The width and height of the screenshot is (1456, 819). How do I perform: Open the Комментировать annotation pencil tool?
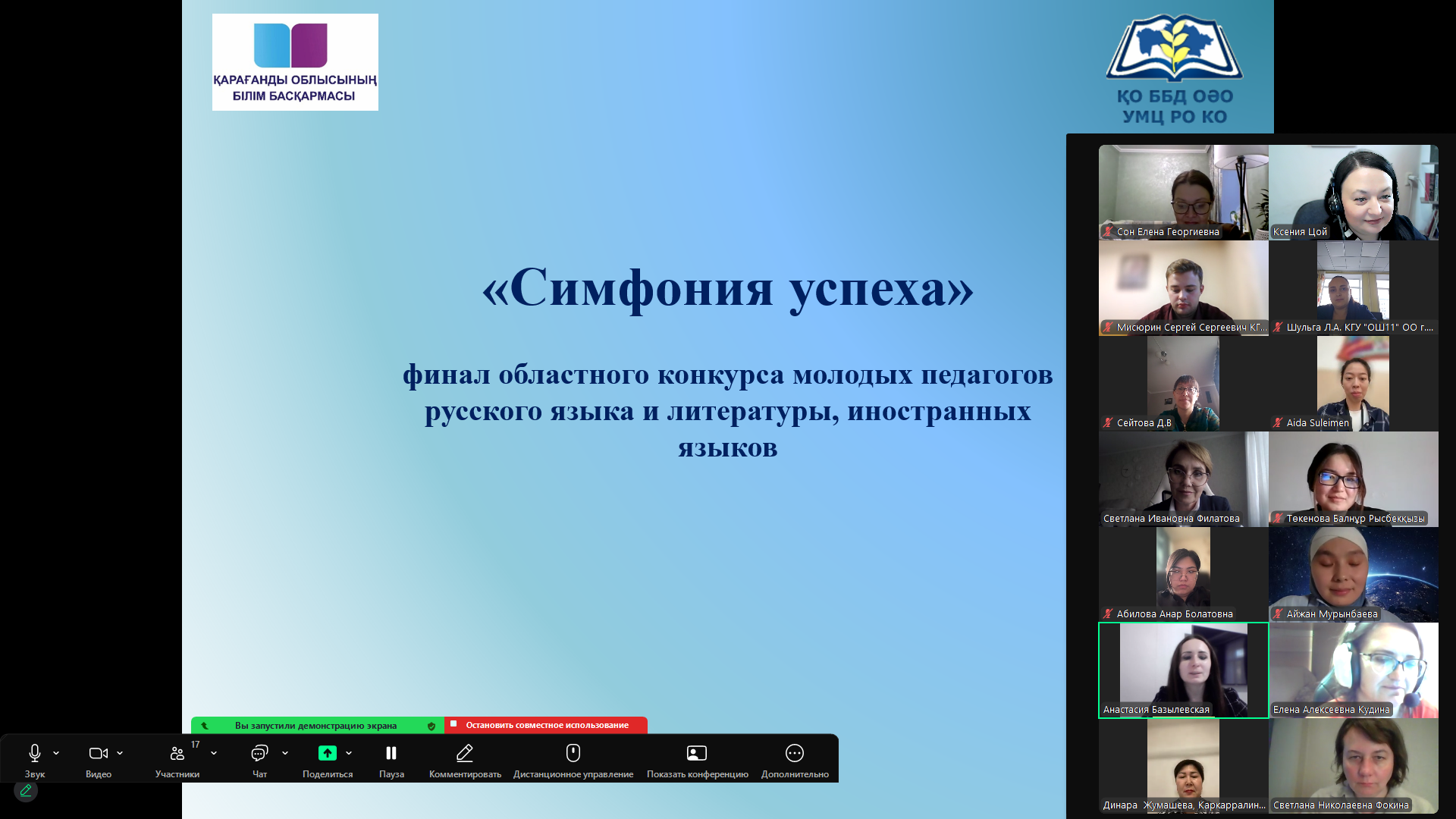[x=465, y=754]
